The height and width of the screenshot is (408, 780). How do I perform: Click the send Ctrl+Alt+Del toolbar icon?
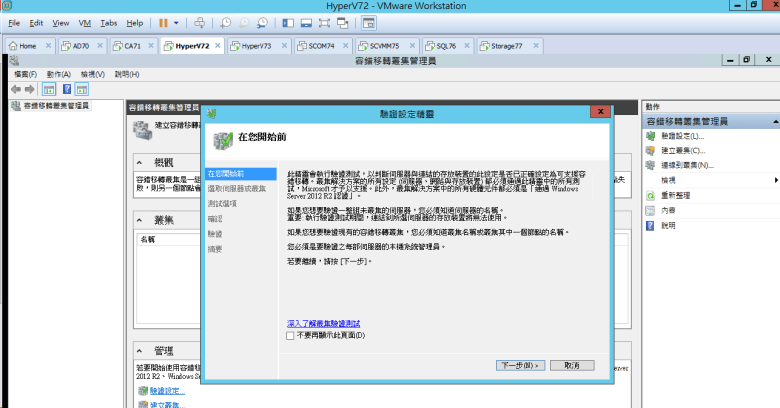click(x=199, y=22)
